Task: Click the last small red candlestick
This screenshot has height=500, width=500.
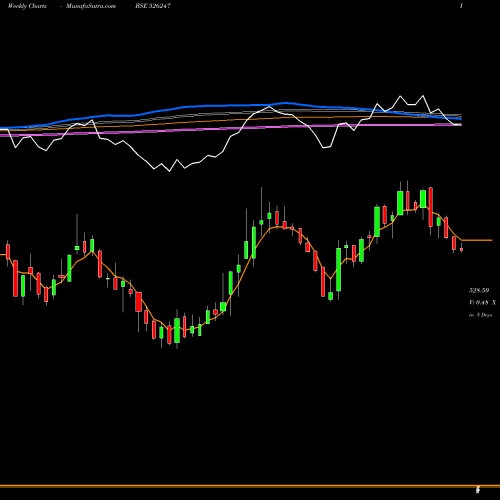Action: click(461, 249)
